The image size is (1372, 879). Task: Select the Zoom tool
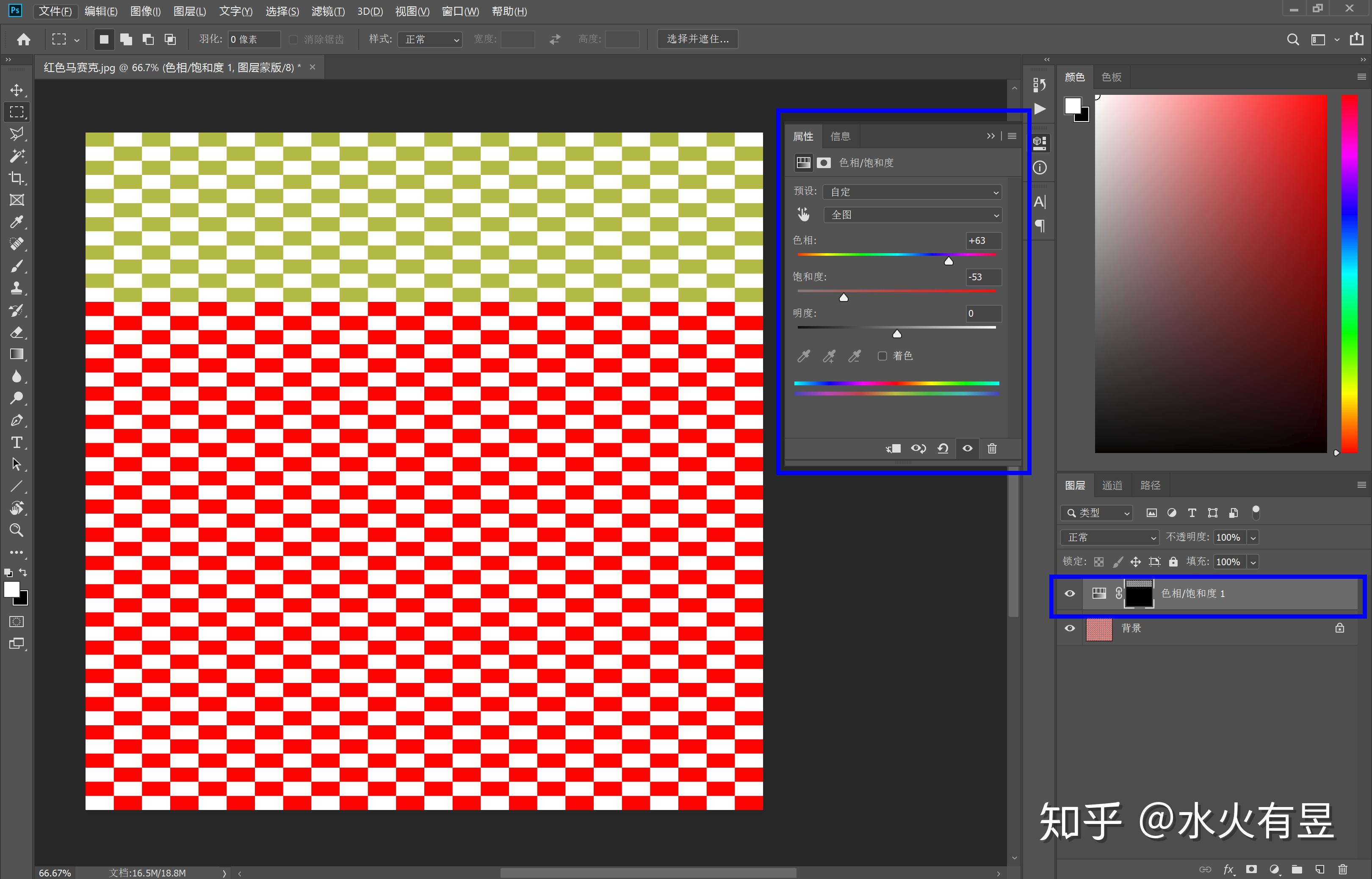click(17, 530)
